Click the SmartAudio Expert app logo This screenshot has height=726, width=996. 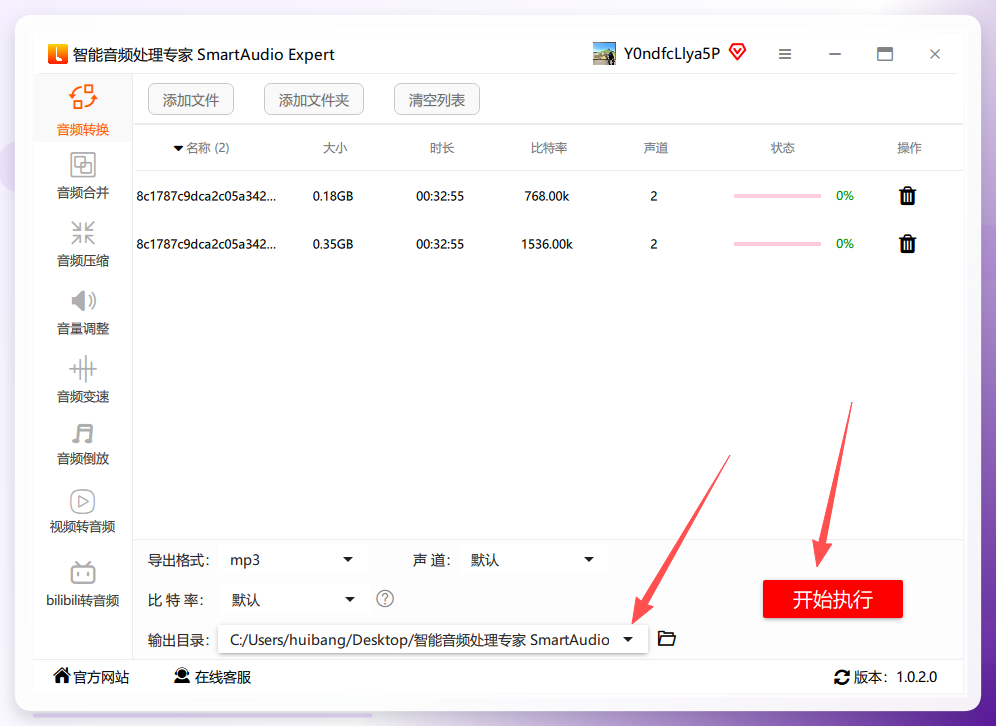point(57,54)
